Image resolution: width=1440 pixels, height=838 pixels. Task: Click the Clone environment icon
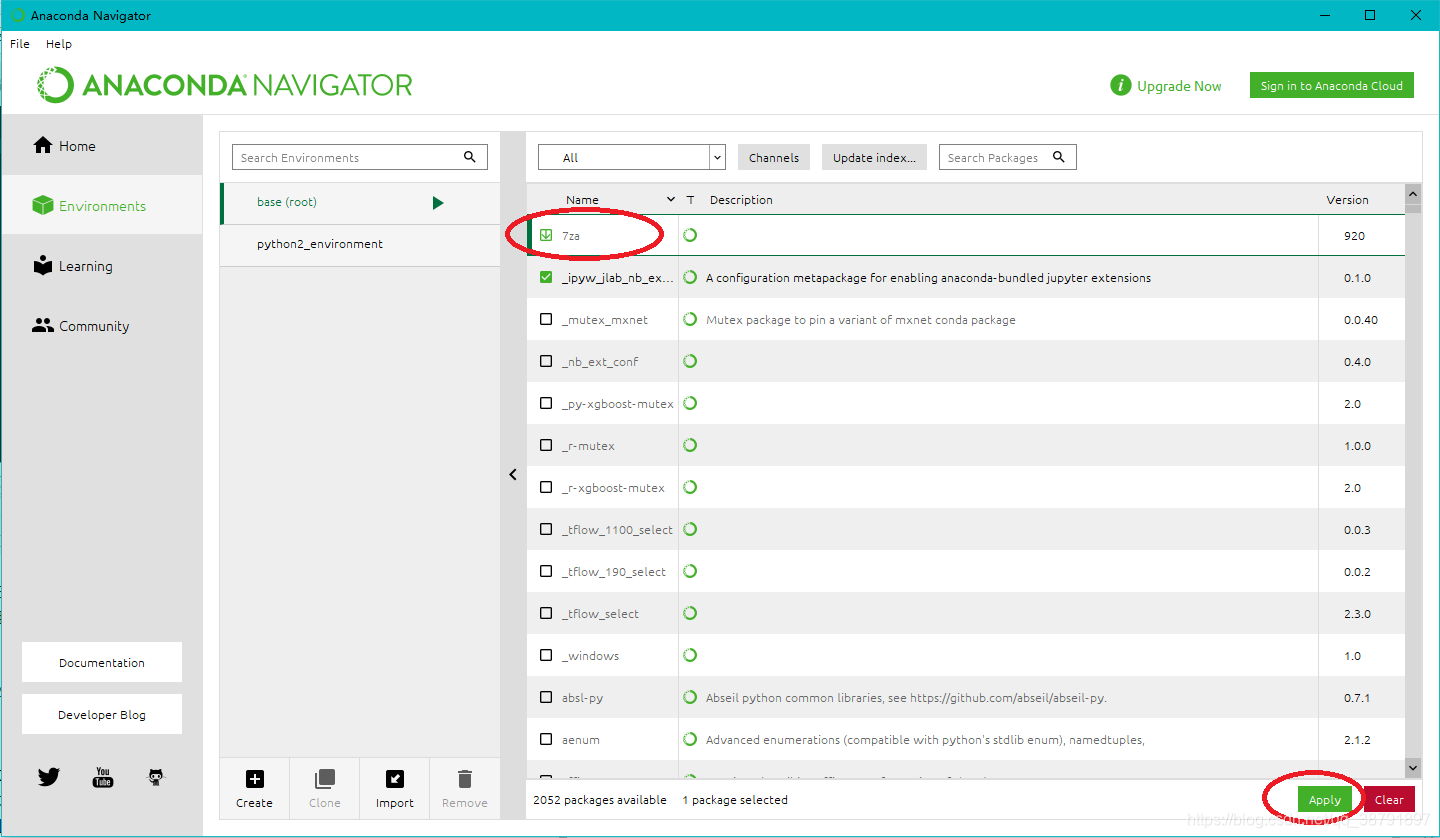click(324, 779)
